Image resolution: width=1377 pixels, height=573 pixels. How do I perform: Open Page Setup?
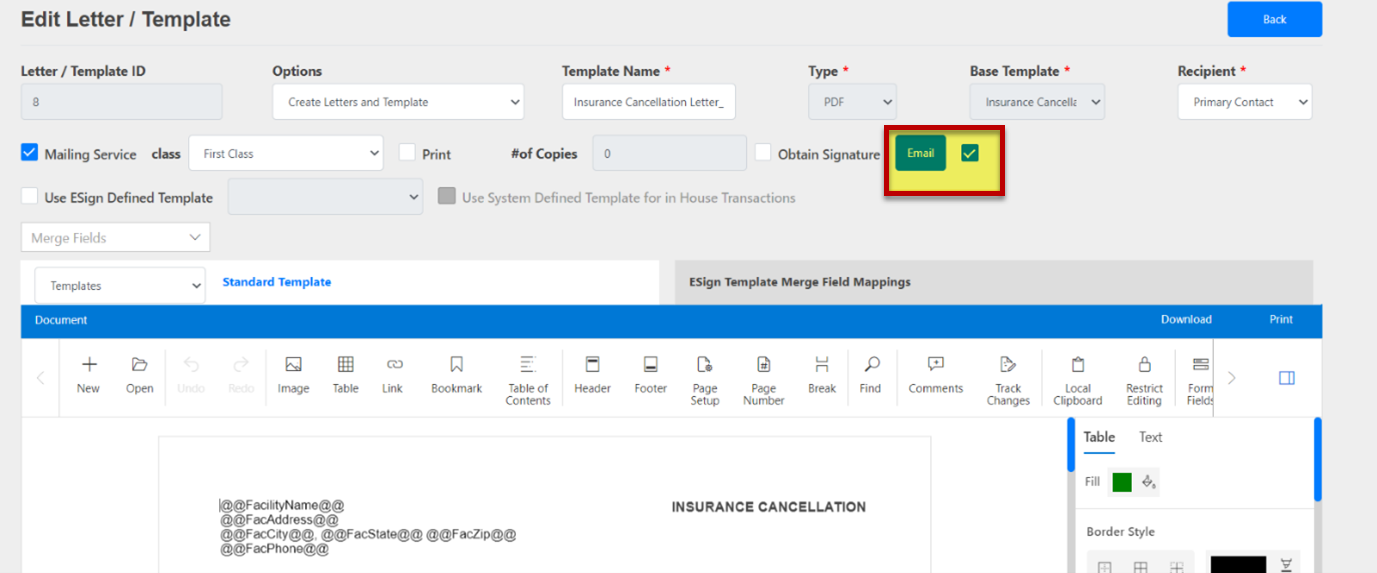705,380
